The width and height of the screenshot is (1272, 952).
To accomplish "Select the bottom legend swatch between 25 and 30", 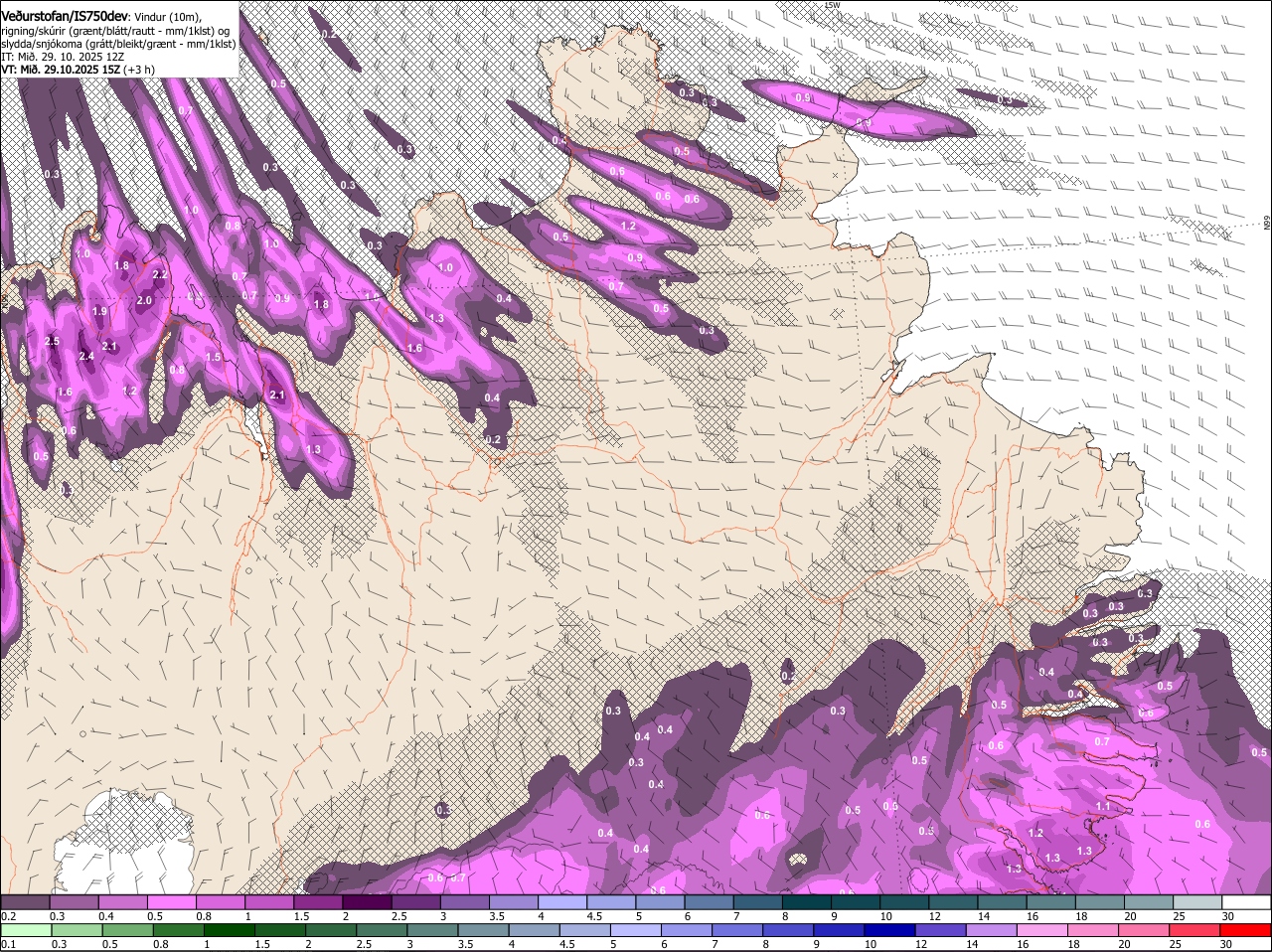I will pyautogui.click(x=1195, y=930).
